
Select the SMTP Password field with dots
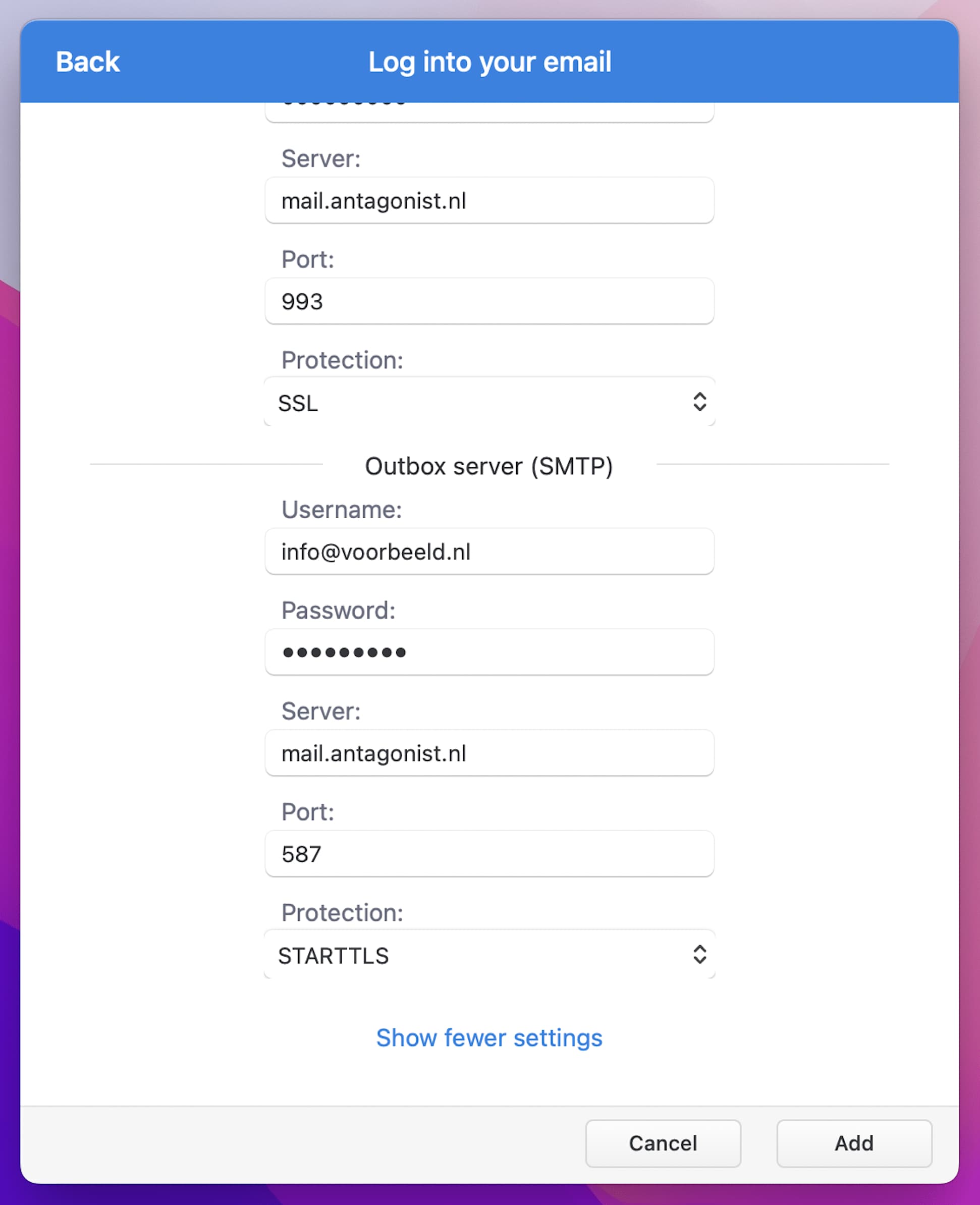tap(489, 652)
